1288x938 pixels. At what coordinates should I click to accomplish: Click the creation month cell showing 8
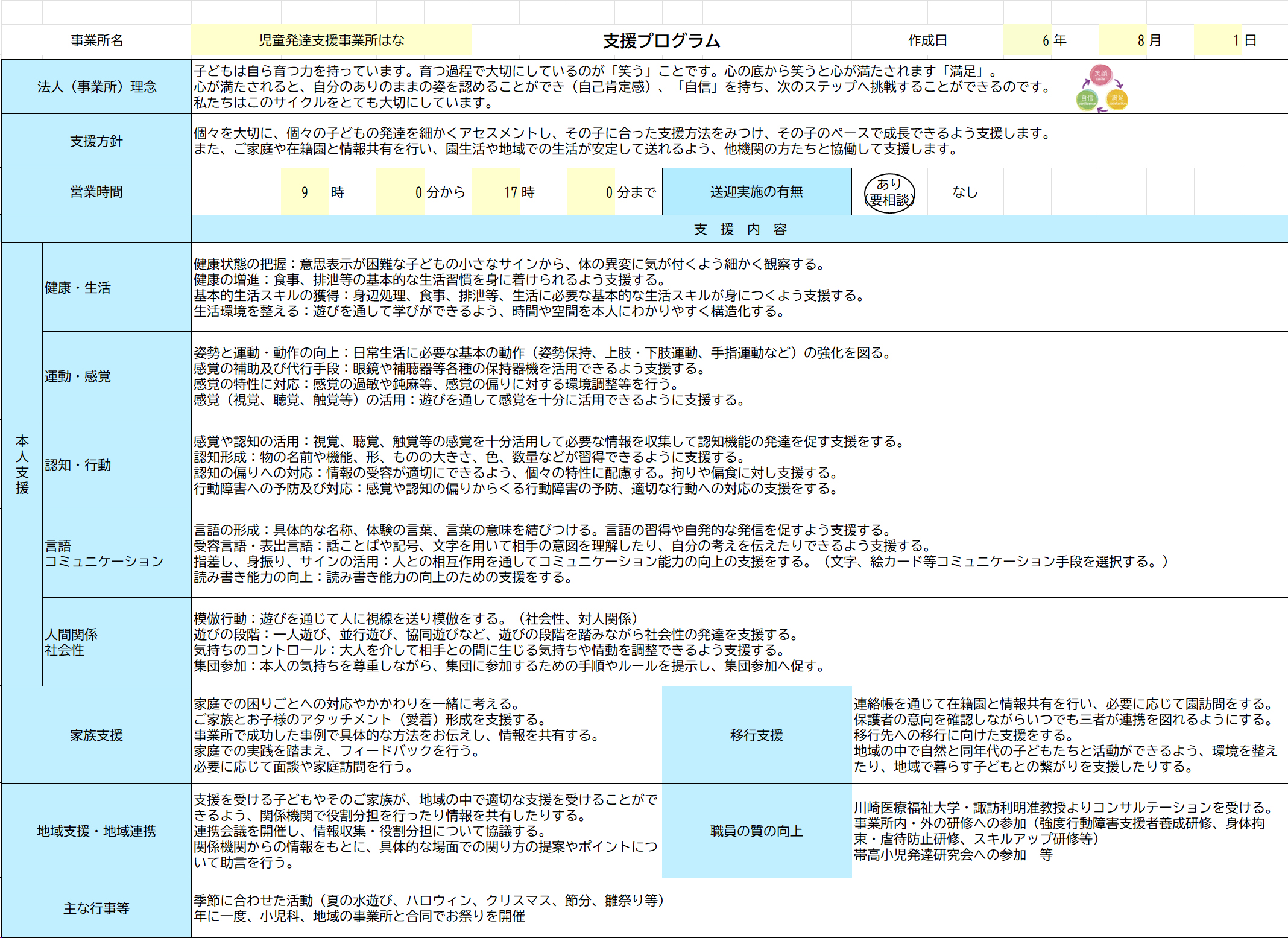click(x=1122, y=40)
